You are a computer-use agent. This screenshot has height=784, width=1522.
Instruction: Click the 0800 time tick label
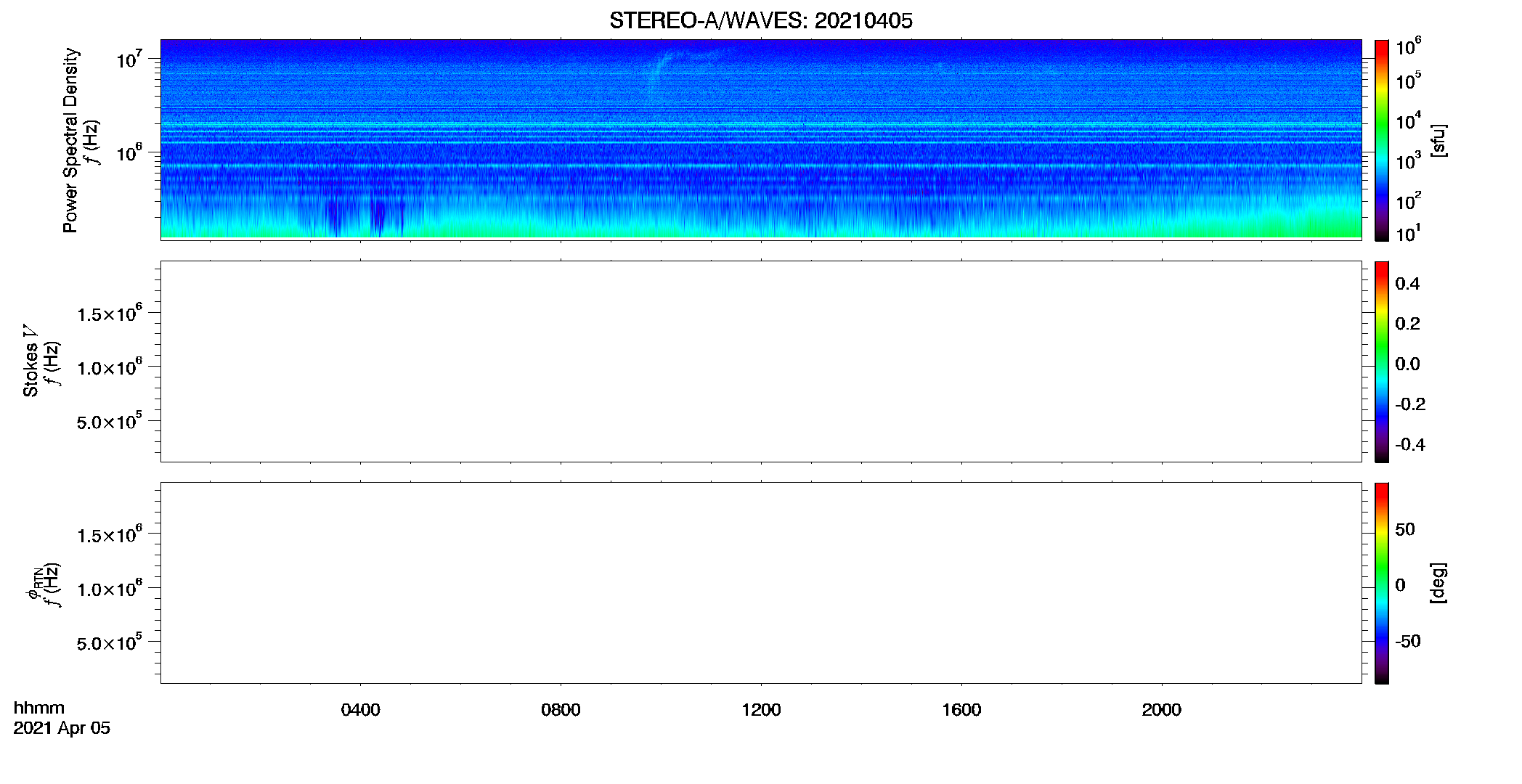(x=561, y=710)
